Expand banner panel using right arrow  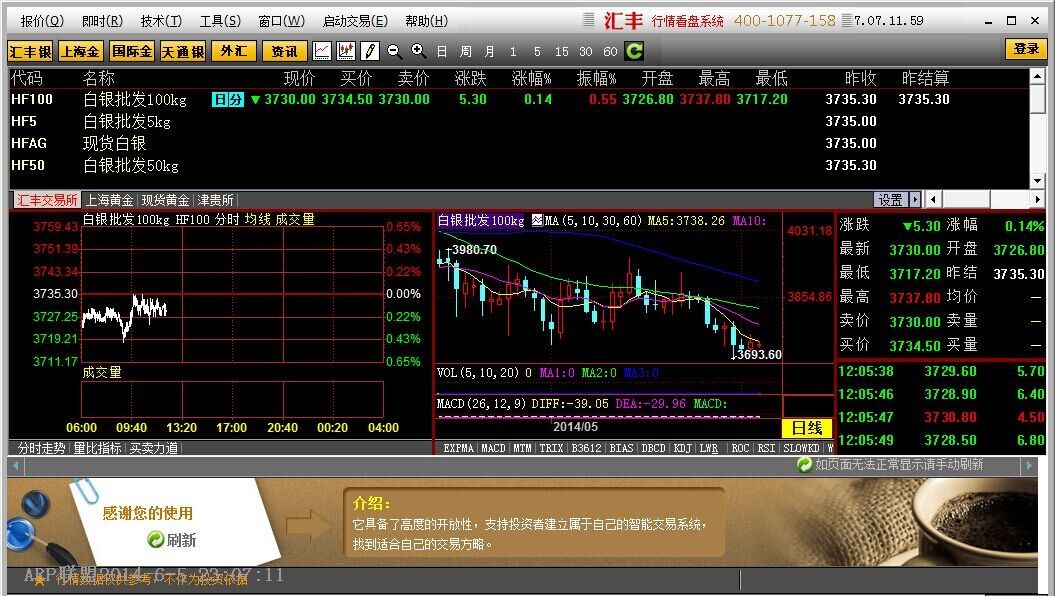(1030, 466)
